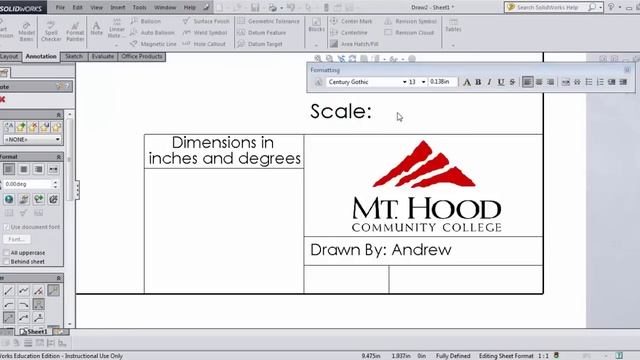Select the Weld Symbol tool
The height and width of the screenshot is (360, 640).
coord(205,33)
